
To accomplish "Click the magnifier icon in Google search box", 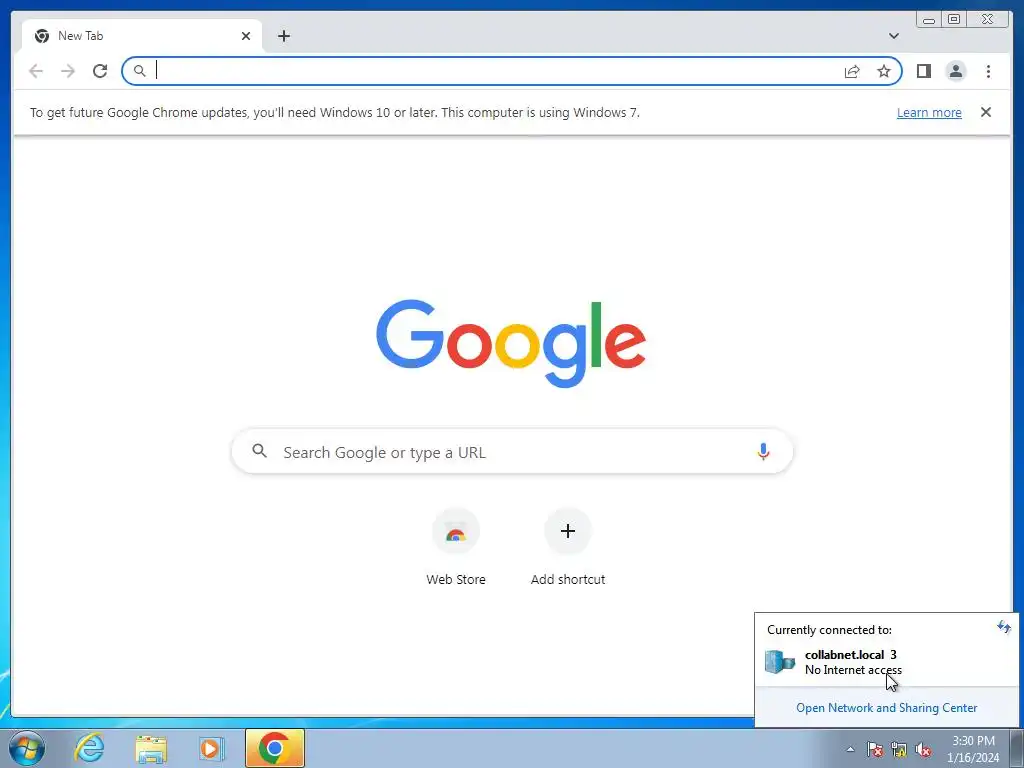I will click(x=259, y=451).
